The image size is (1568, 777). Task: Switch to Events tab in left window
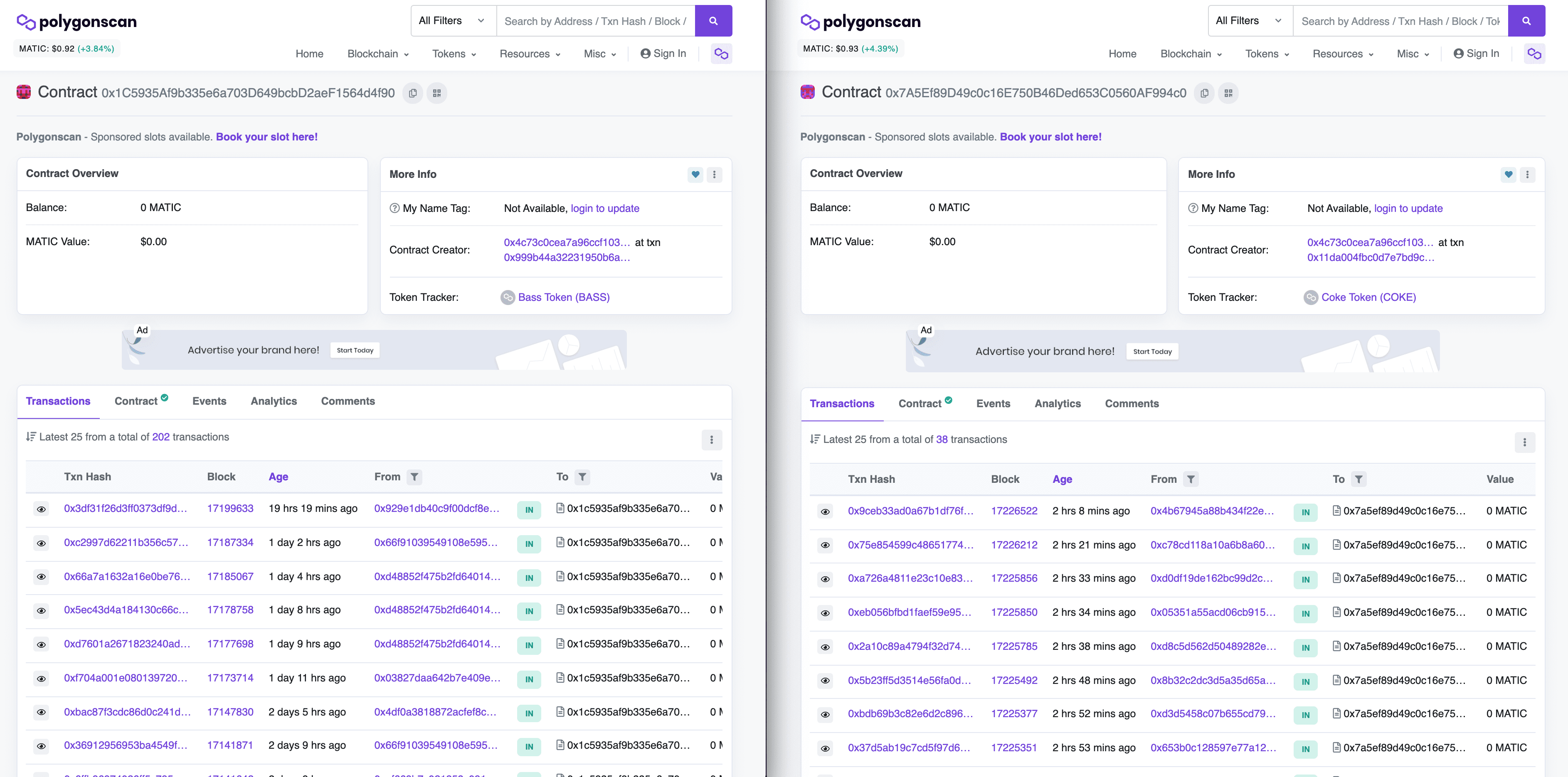pyautogui.click(x=210, y=401)
